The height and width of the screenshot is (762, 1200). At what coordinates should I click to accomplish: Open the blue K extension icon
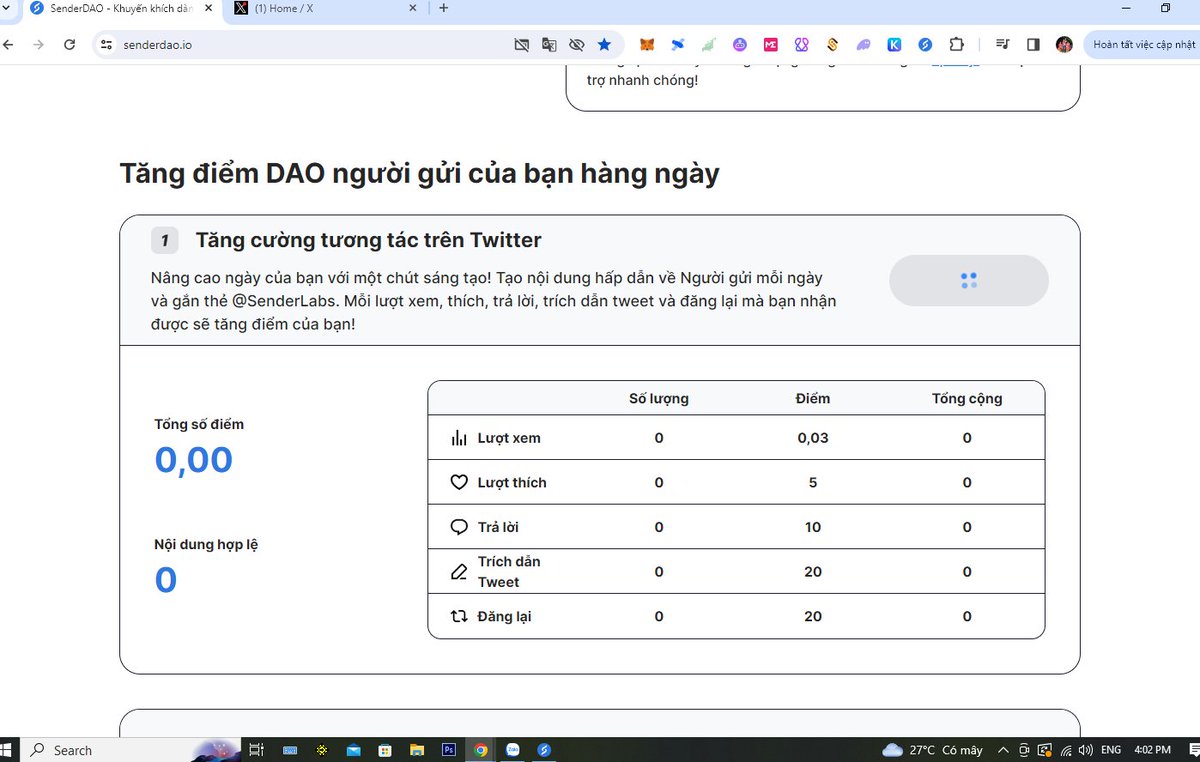(x=894, y=44)
